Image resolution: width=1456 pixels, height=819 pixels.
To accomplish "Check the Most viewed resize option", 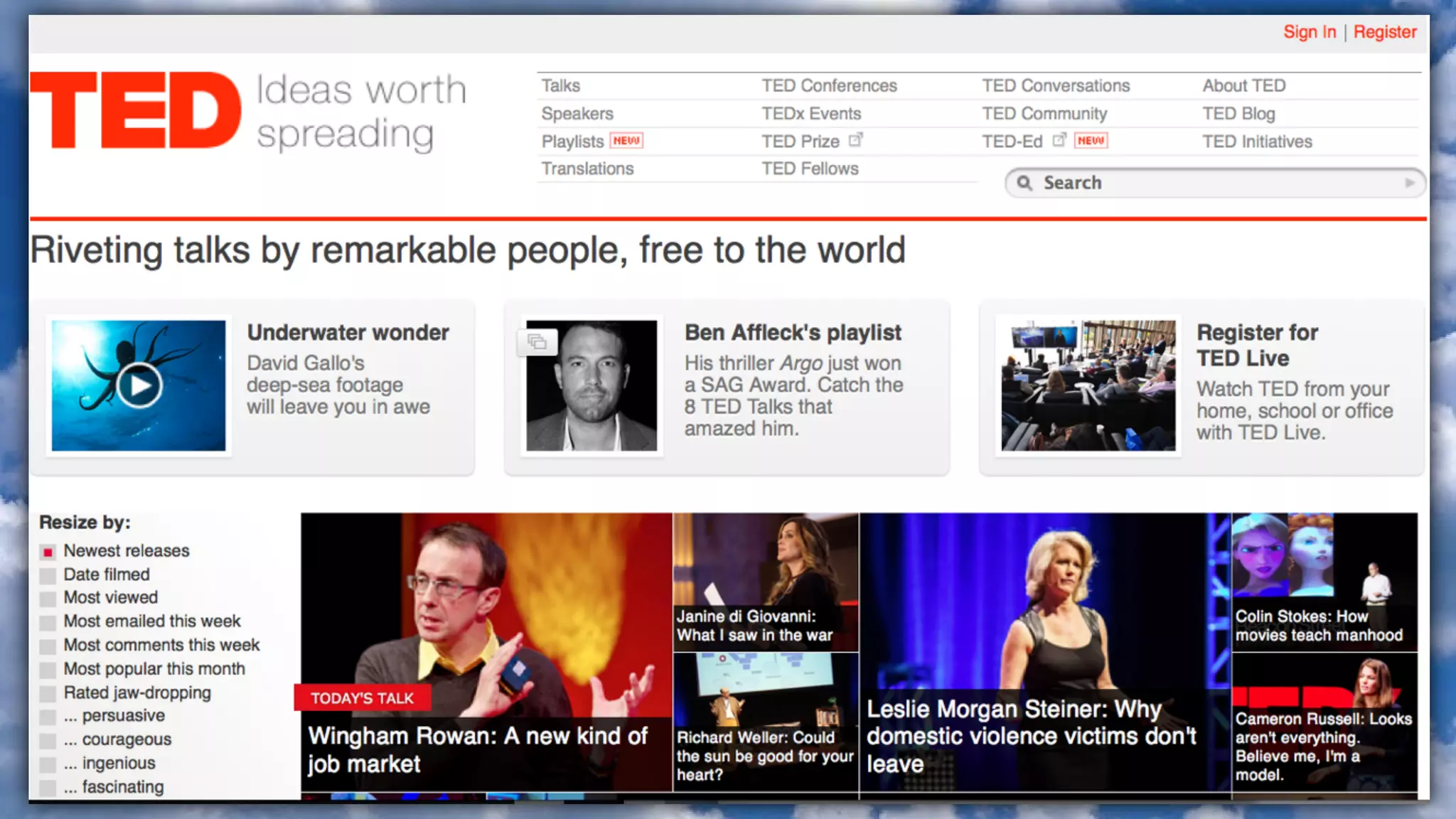I will click(x=48, y=599).
